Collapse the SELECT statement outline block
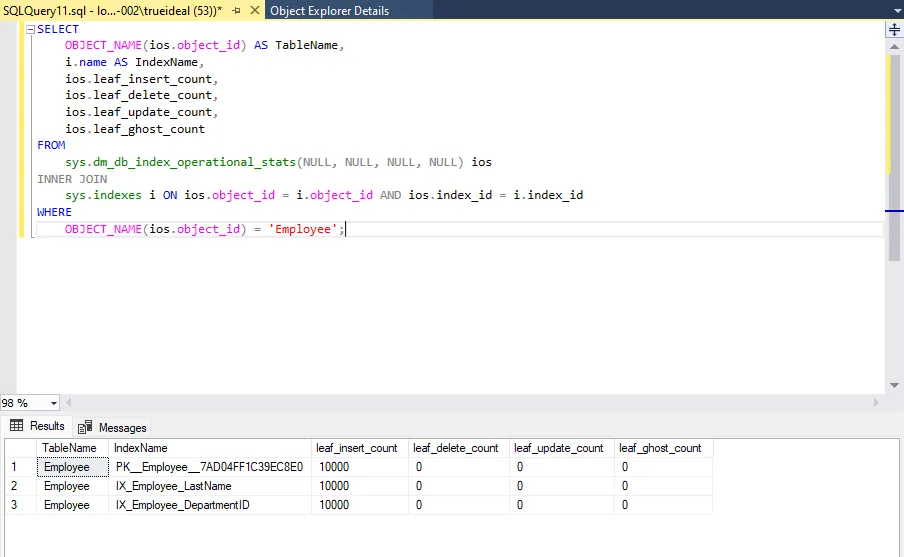The image size is (904, 557). (29, 30)
